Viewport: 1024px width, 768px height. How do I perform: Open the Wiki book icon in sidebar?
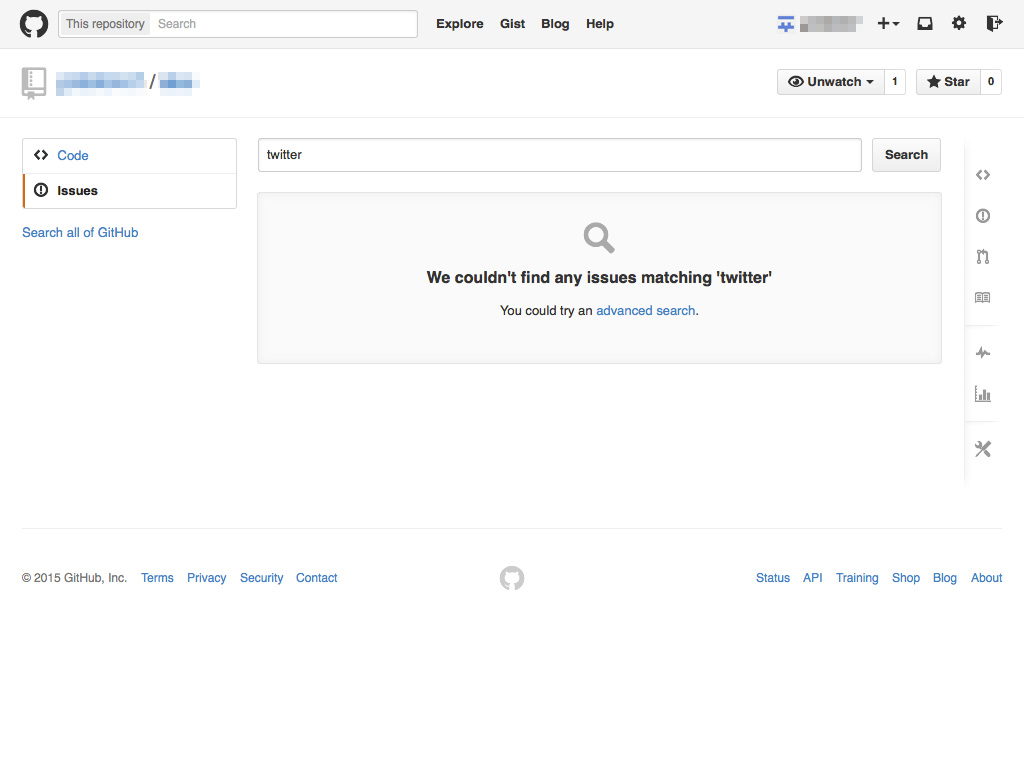tap(983, 298)
